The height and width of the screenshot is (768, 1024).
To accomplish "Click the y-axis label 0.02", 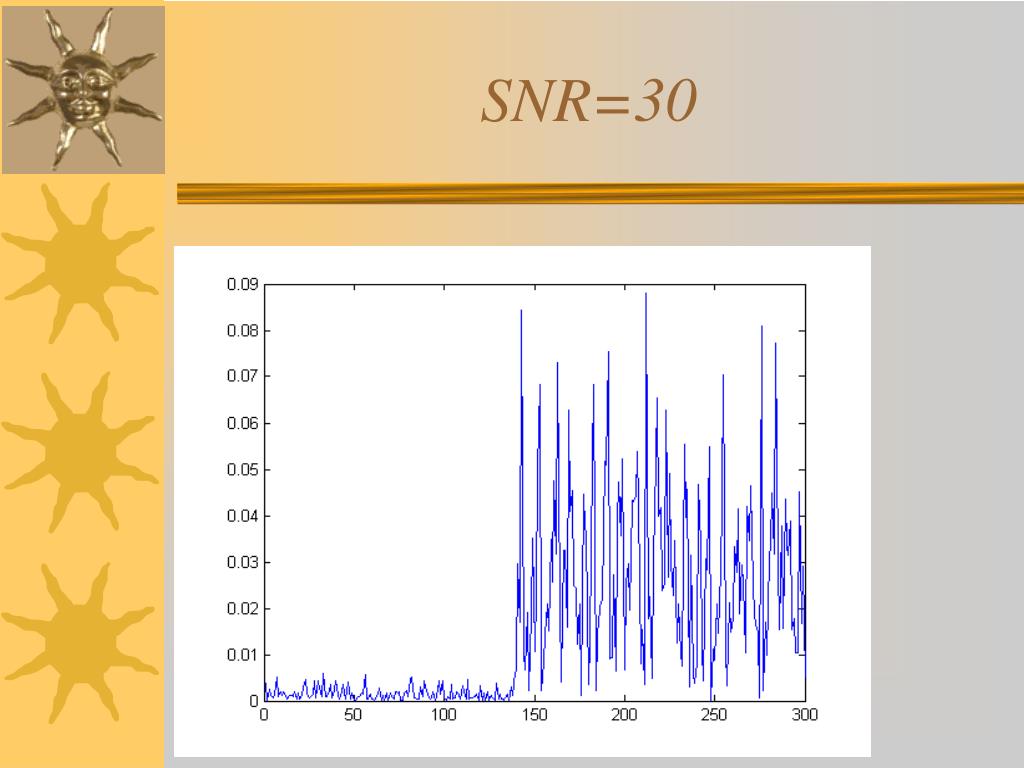I will [243, 609].
